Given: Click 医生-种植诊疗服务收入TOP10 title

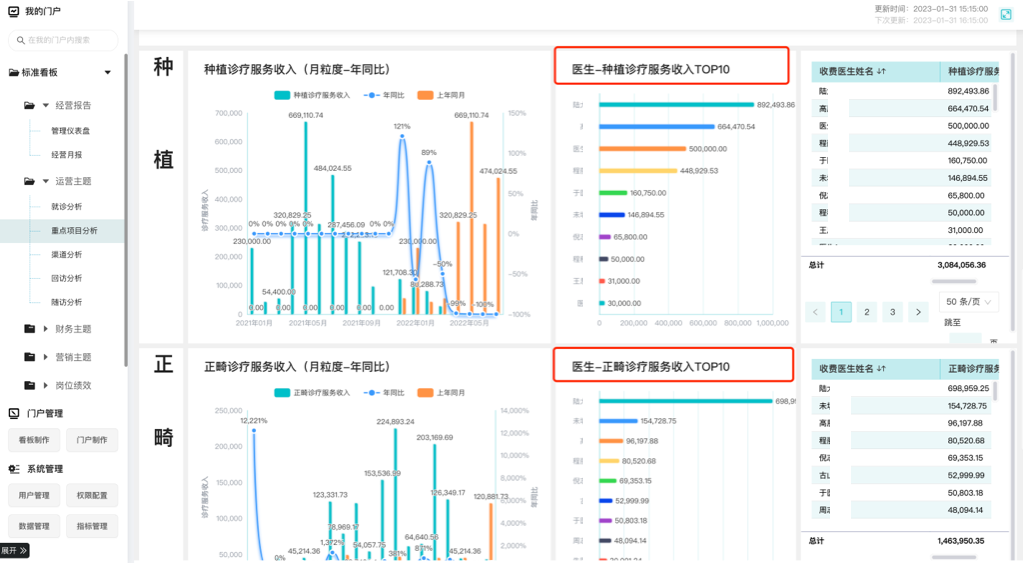Looking at the screenshot, I should click(x=650, y=69).
